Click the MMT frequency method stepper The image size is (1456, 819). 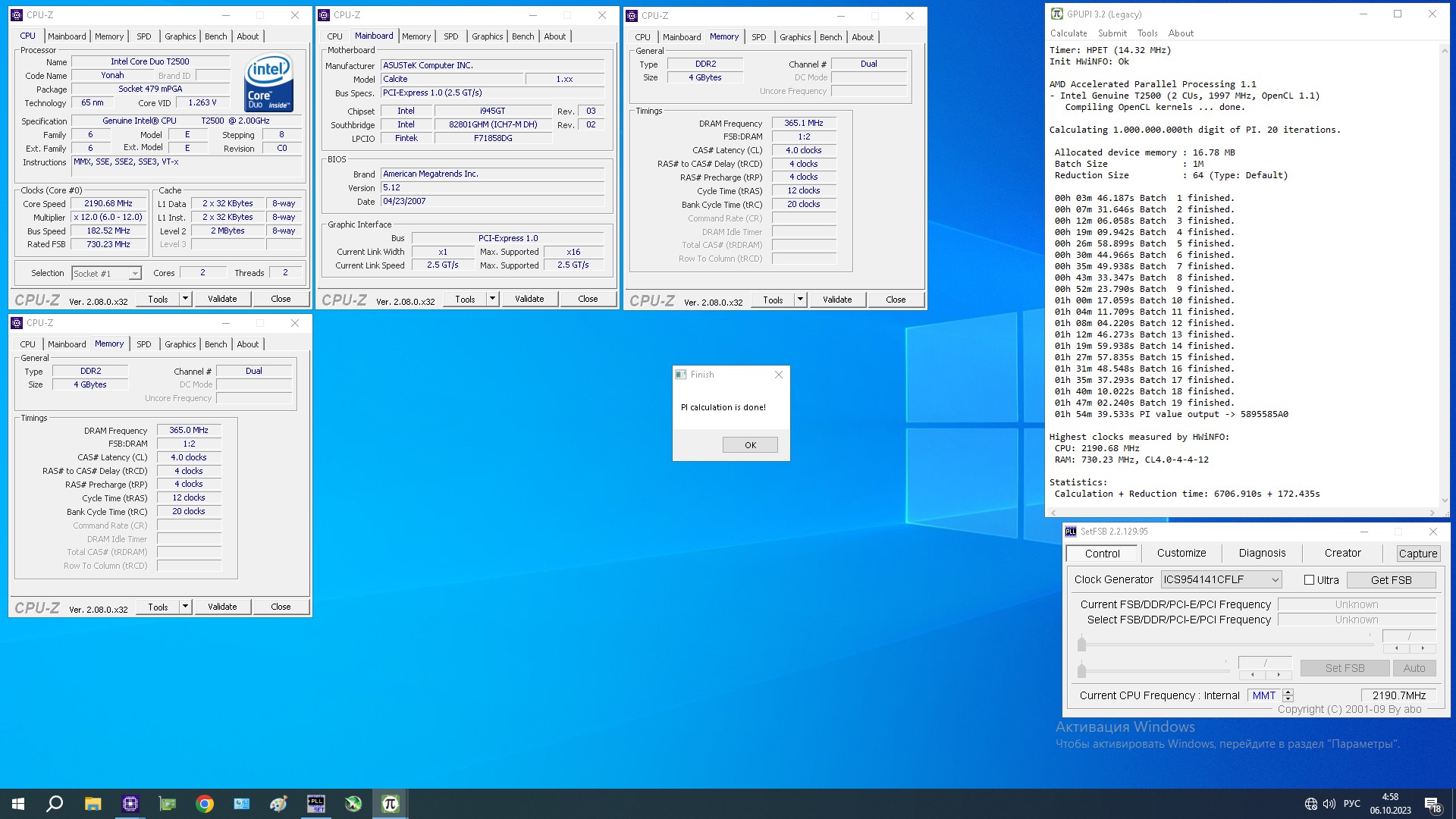click(1288, 695)
